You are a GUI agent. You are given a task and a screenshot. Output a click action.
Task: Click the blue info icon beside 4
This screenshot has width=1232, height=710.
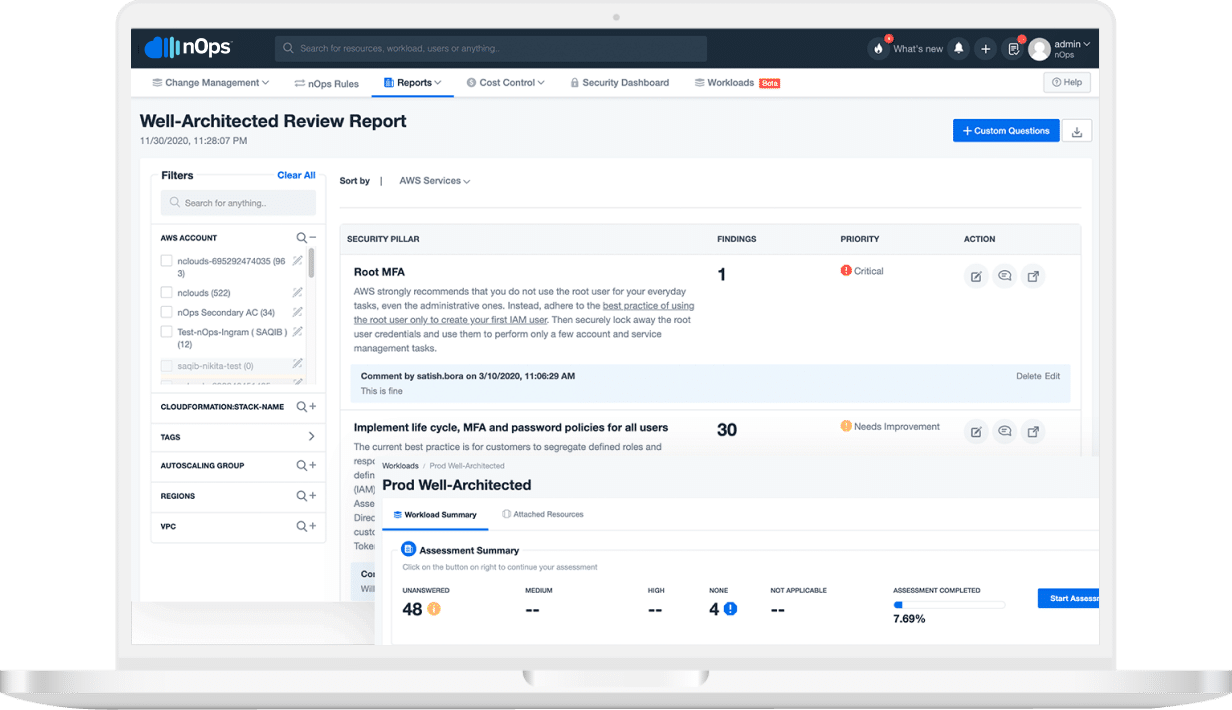point(730,608)
